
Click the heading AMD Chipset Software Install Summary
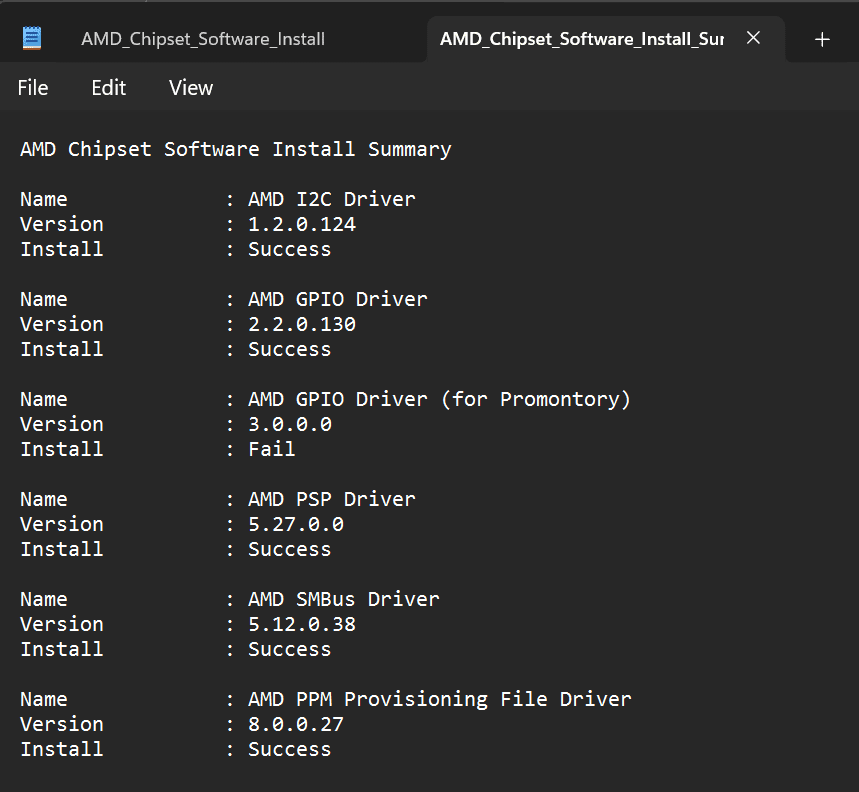pos(236,149)
